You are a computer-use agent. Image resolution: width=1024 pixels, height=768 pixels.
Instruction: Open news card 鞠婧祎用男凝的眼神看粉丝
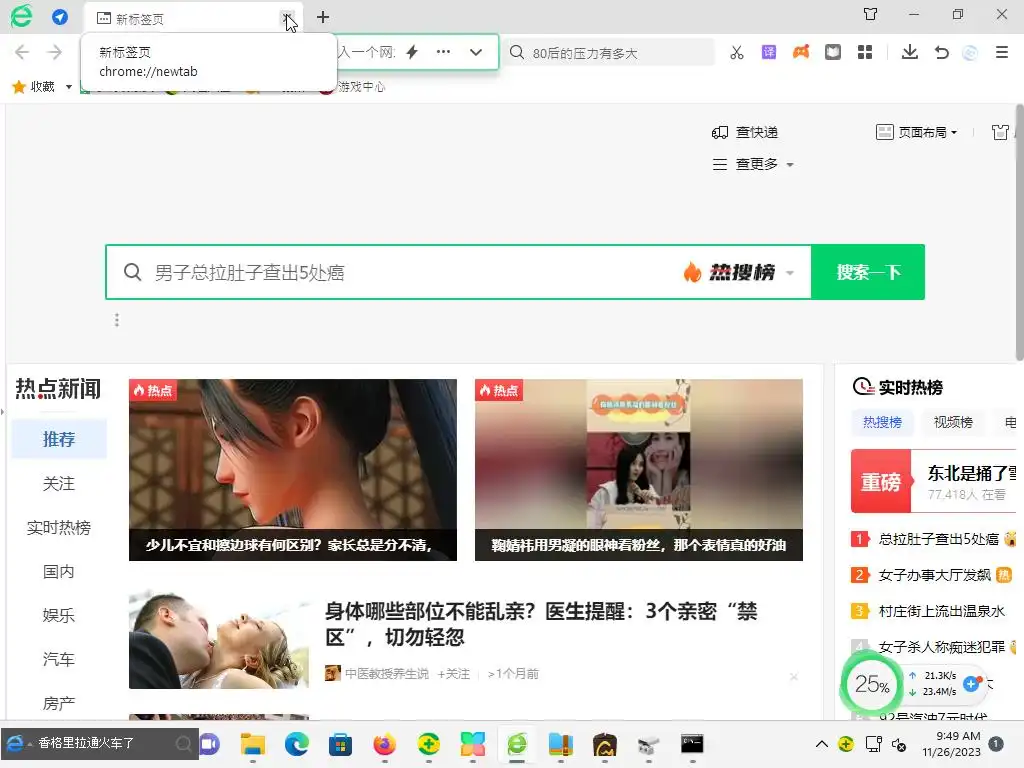coord(639,470)
